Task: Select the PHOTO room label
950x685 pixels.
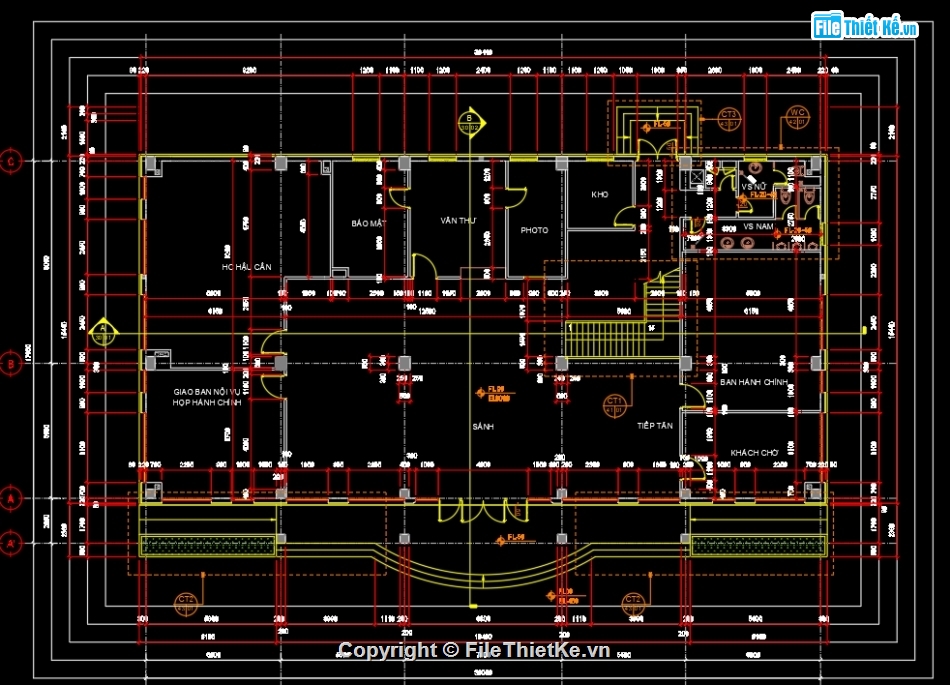Action: pos(534,230)
